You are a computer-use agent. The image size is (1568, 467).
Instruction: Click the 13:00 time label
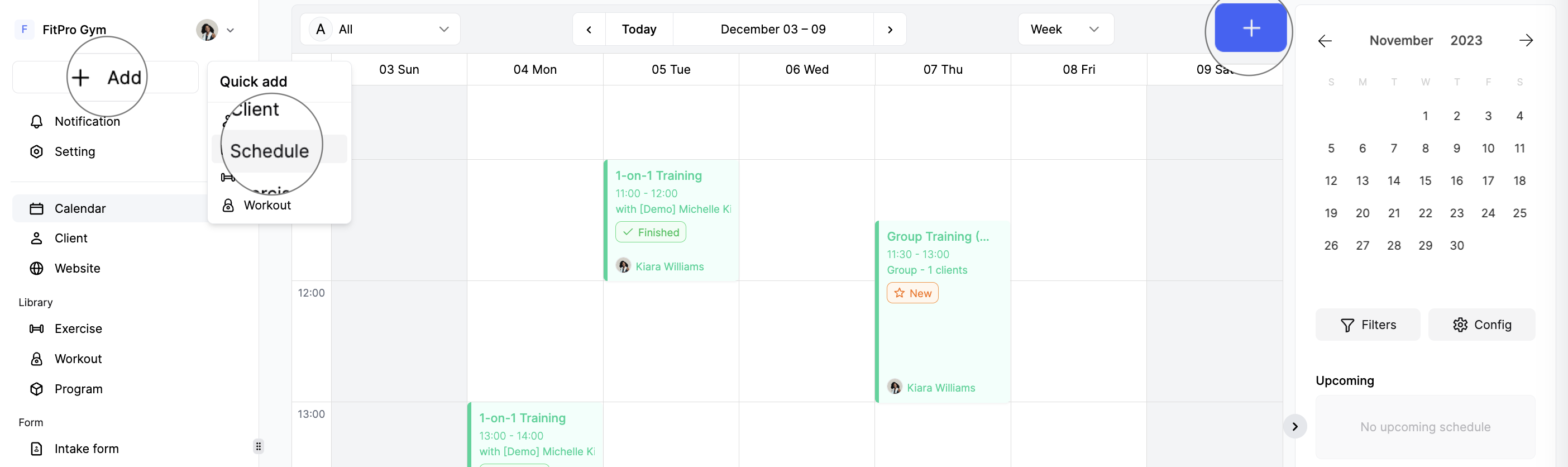tap(311, 414)
